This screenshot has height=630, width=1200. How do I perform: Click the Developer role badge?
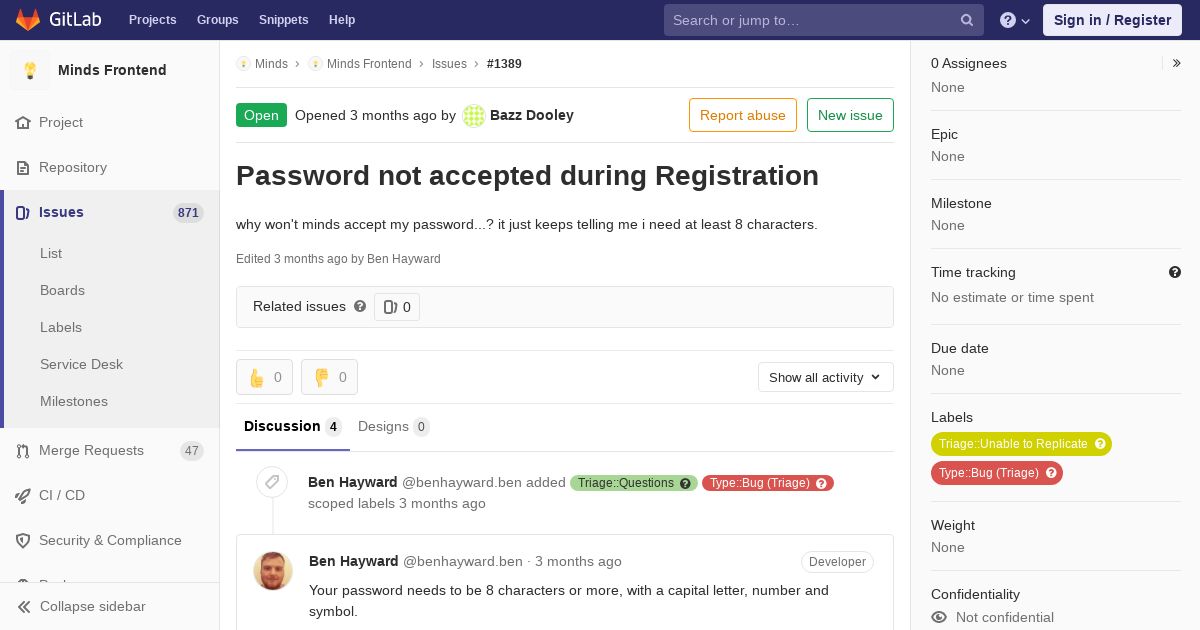point(837,562)
